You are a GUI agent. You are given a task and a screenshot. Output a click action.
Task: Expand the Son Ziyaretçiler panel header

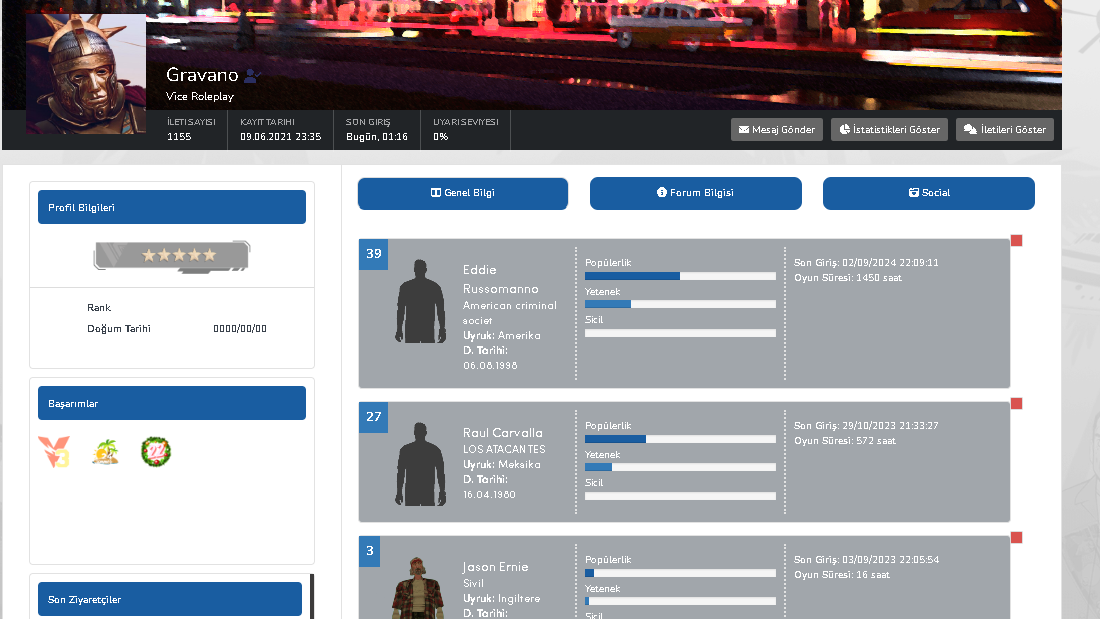pyautogui.click(x=170, y=599)
